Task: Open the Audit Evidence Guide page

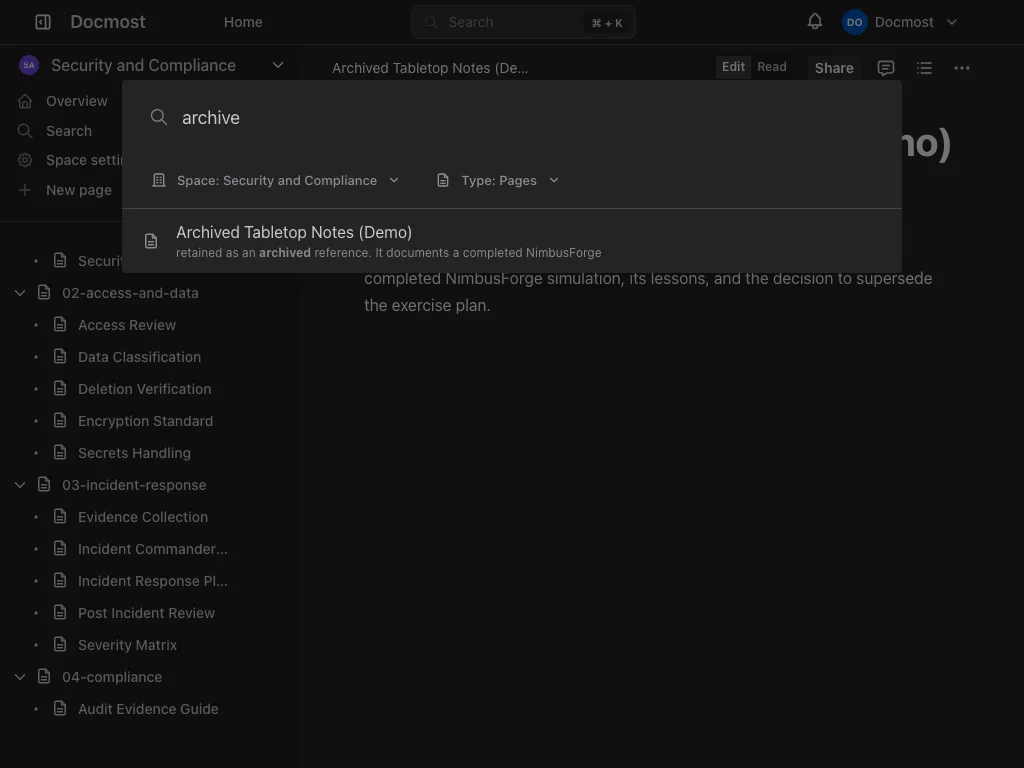Action: coord(148,709)
